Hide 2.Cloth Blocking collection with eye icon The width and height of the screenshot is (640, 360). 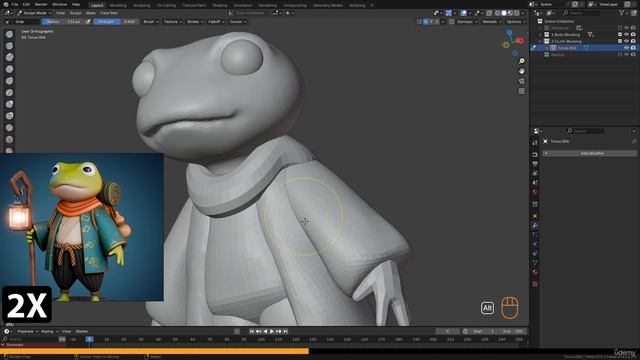tap(626, 41)
